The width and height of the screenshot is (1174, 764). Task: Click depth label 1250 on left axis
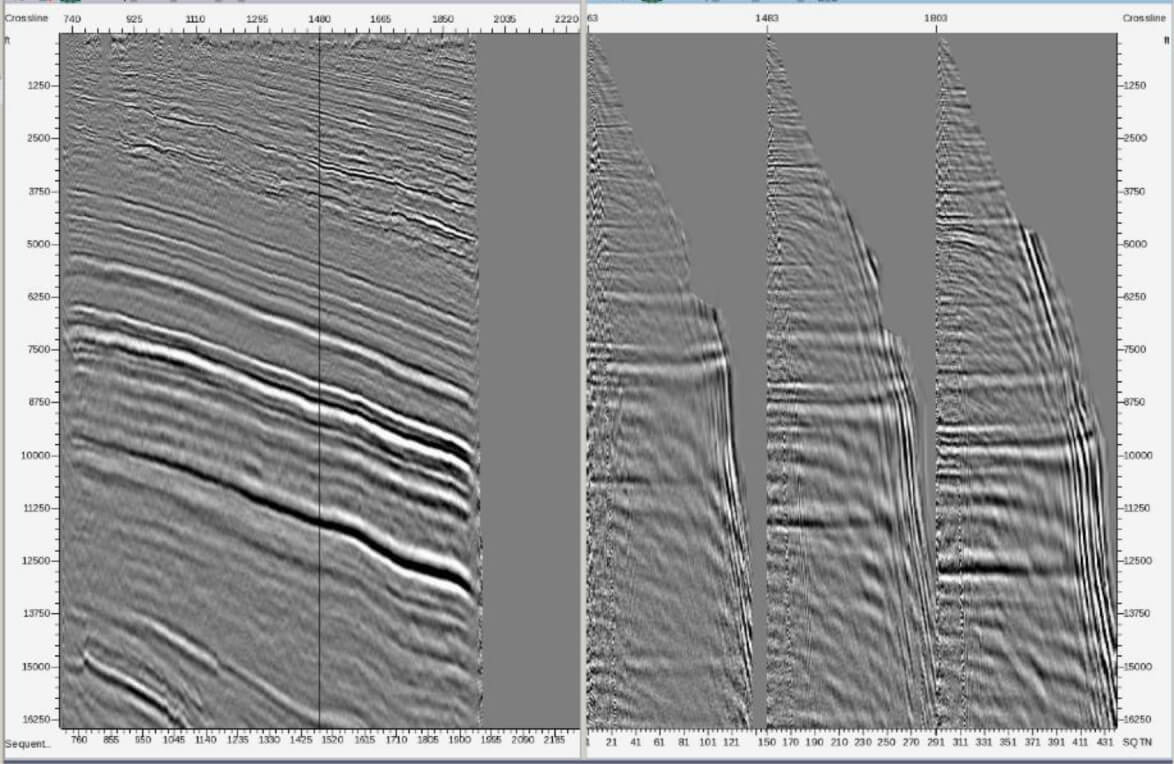click(38, 85)
